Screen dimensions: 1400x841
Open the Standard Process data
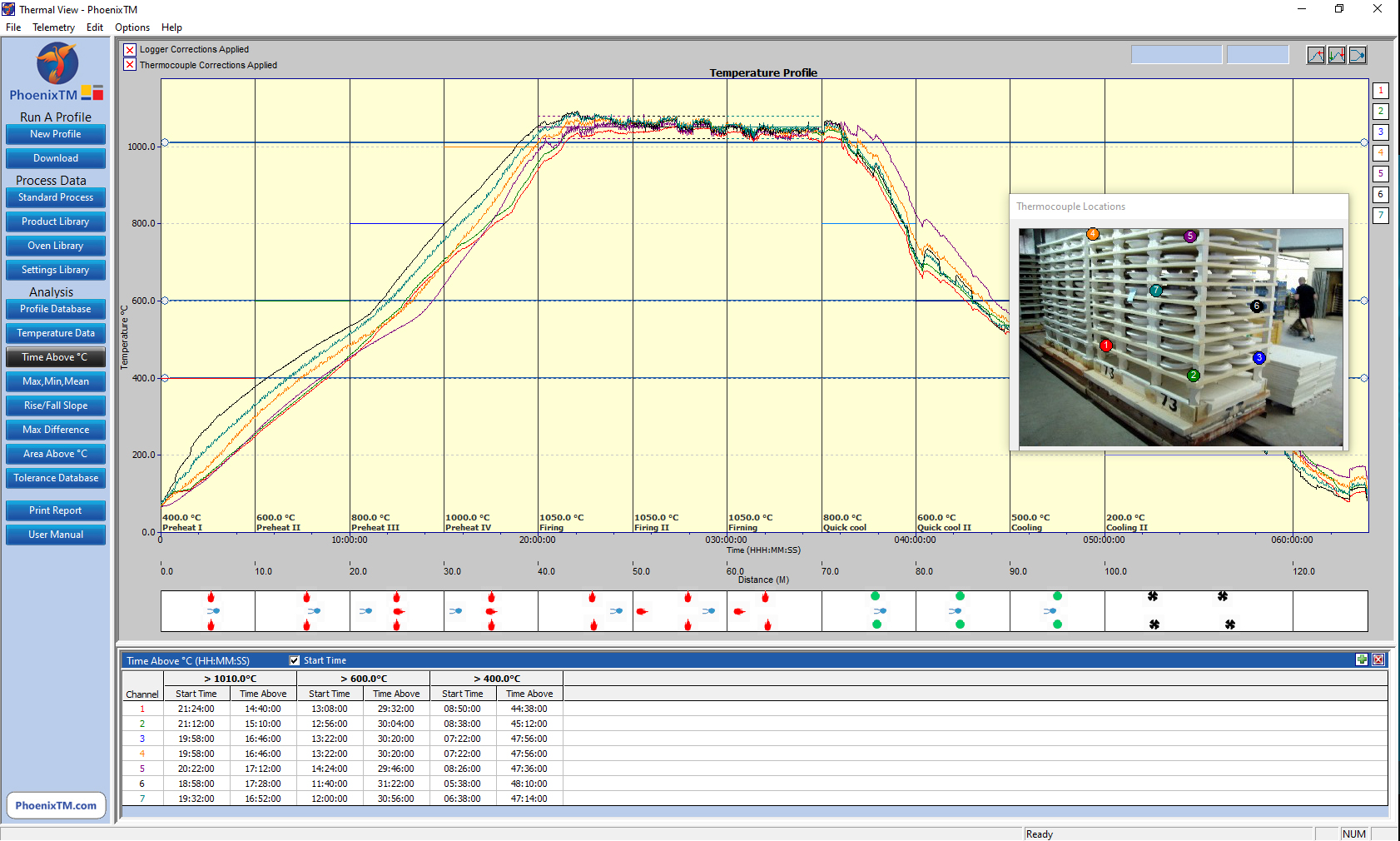pos(56,197)
